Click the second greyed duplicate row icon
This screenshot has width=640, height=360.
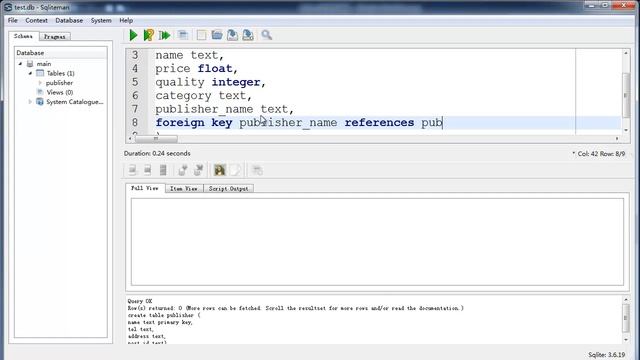(x=147, y=170)
